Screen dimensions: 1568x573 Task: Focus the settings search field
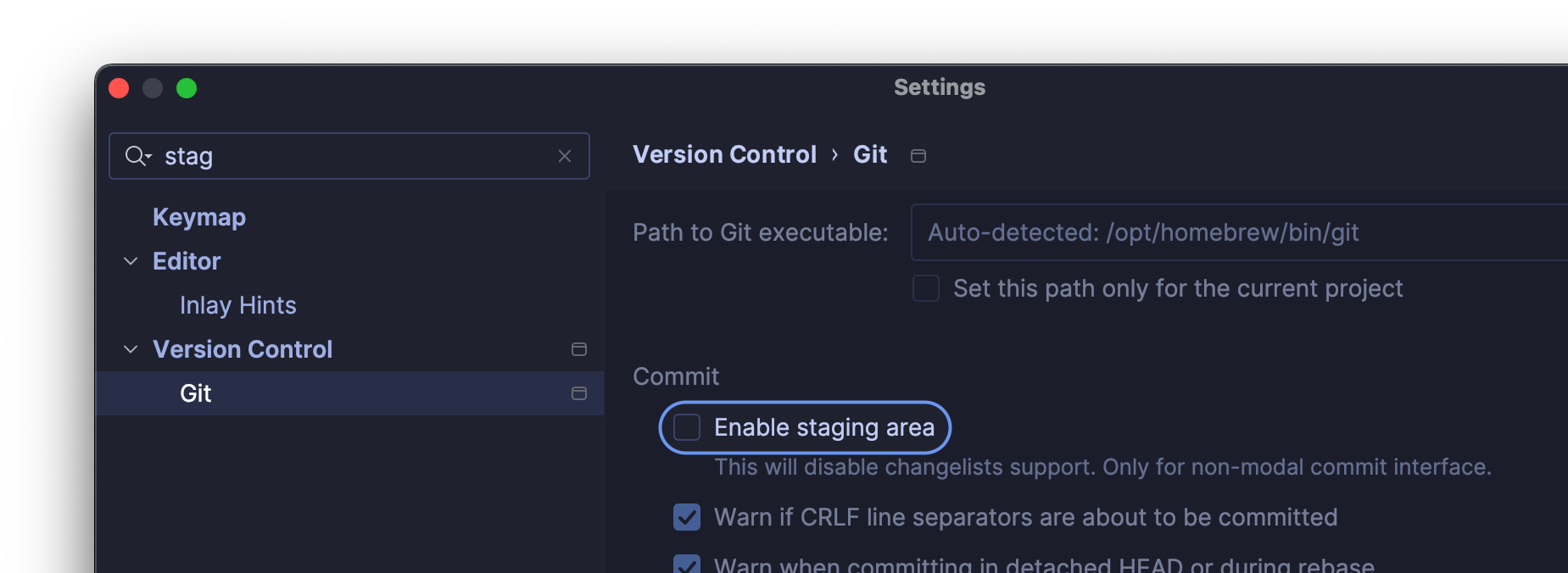pyautogui.click(x=356, y=156)
